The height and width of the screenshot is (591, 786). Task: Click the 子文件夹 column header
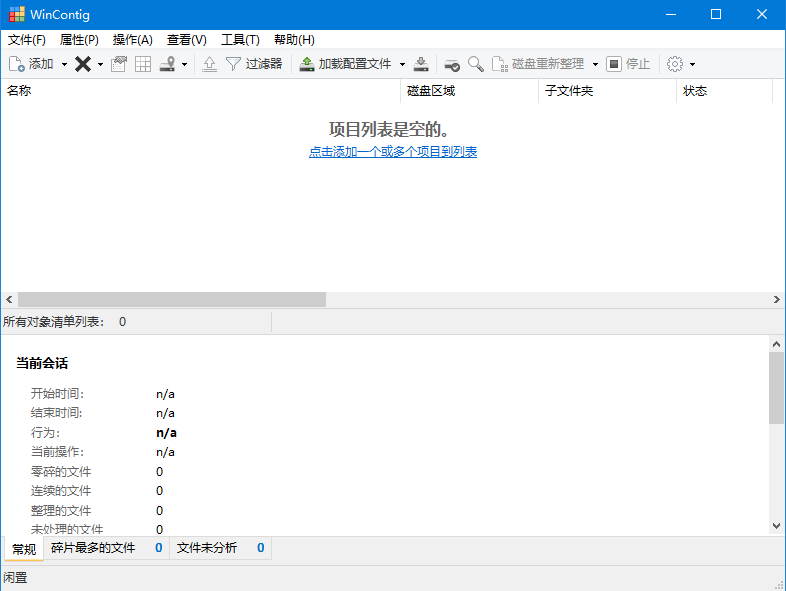[608, 91]
